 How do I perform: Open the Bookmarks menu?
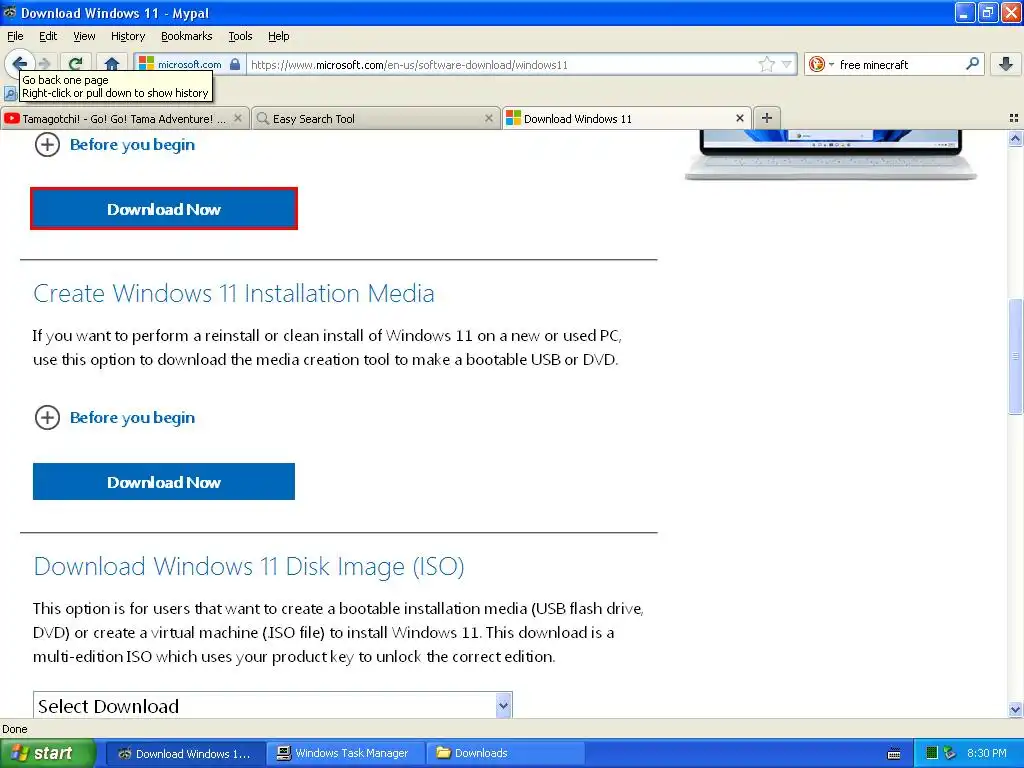pyautogui.click(x=187, y=36)
